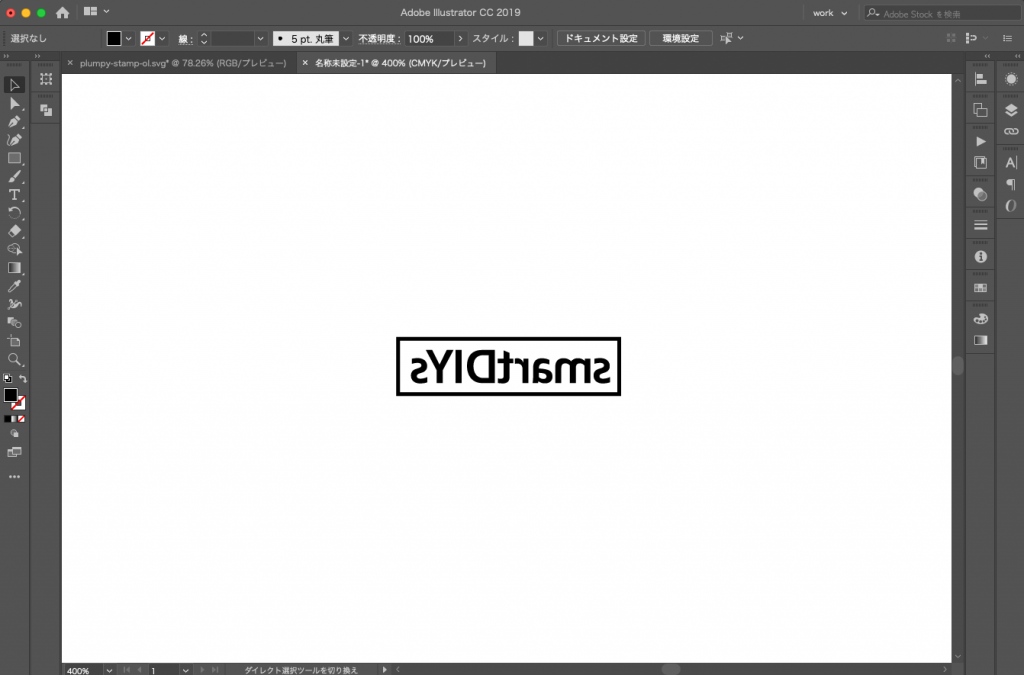Select the Zoom magnifier tool
This screenshot has width=1024, height=675.
(x=14, y=359)
